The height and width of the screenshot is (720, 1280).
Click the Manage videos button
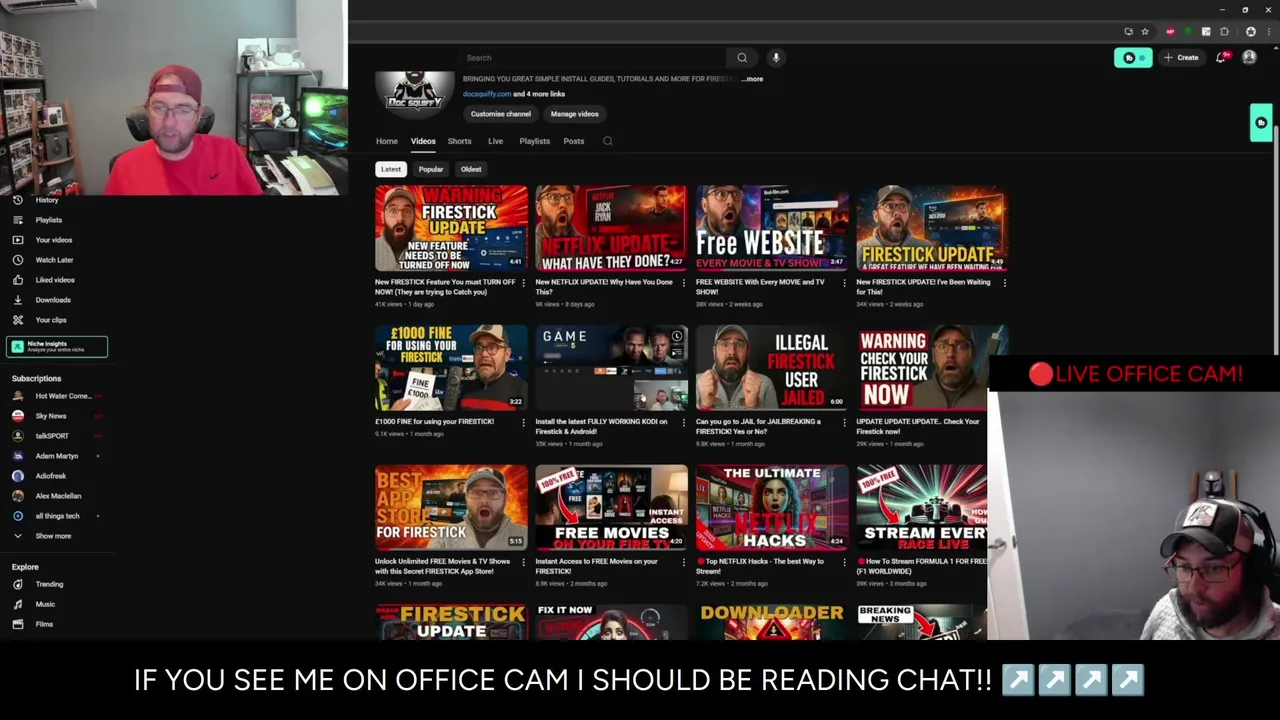click(574, 114)
